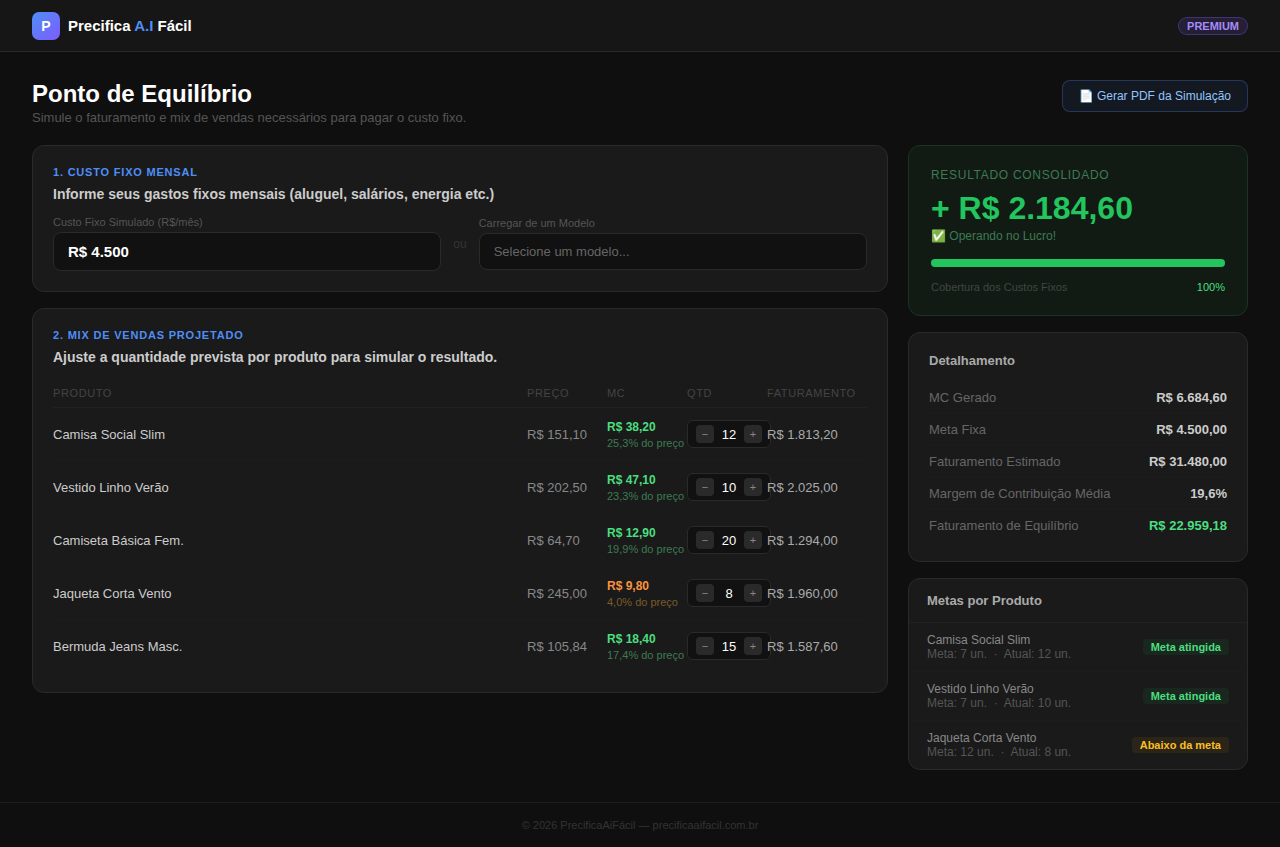Increase Bermuda Jeans Masc. quantity with plus
This screenshot has height=847, width=1280.
(x=753, y=646)
